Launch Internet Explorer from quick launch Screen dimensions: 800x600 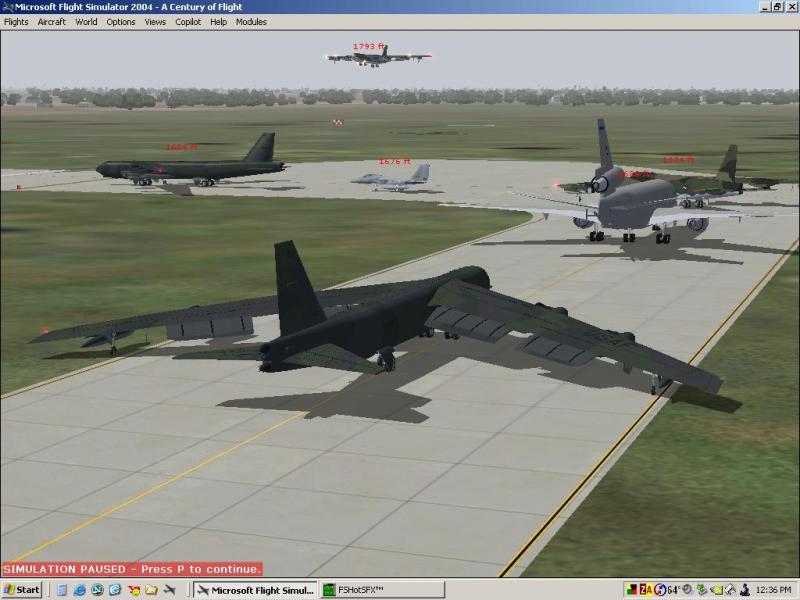80,590
